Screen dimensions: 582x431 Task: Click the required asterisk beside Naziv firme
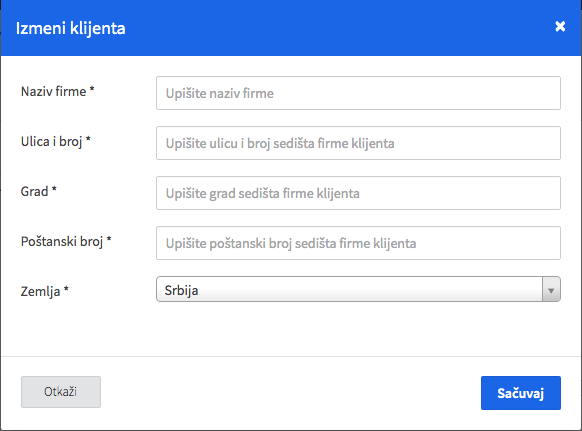point(92,89)
